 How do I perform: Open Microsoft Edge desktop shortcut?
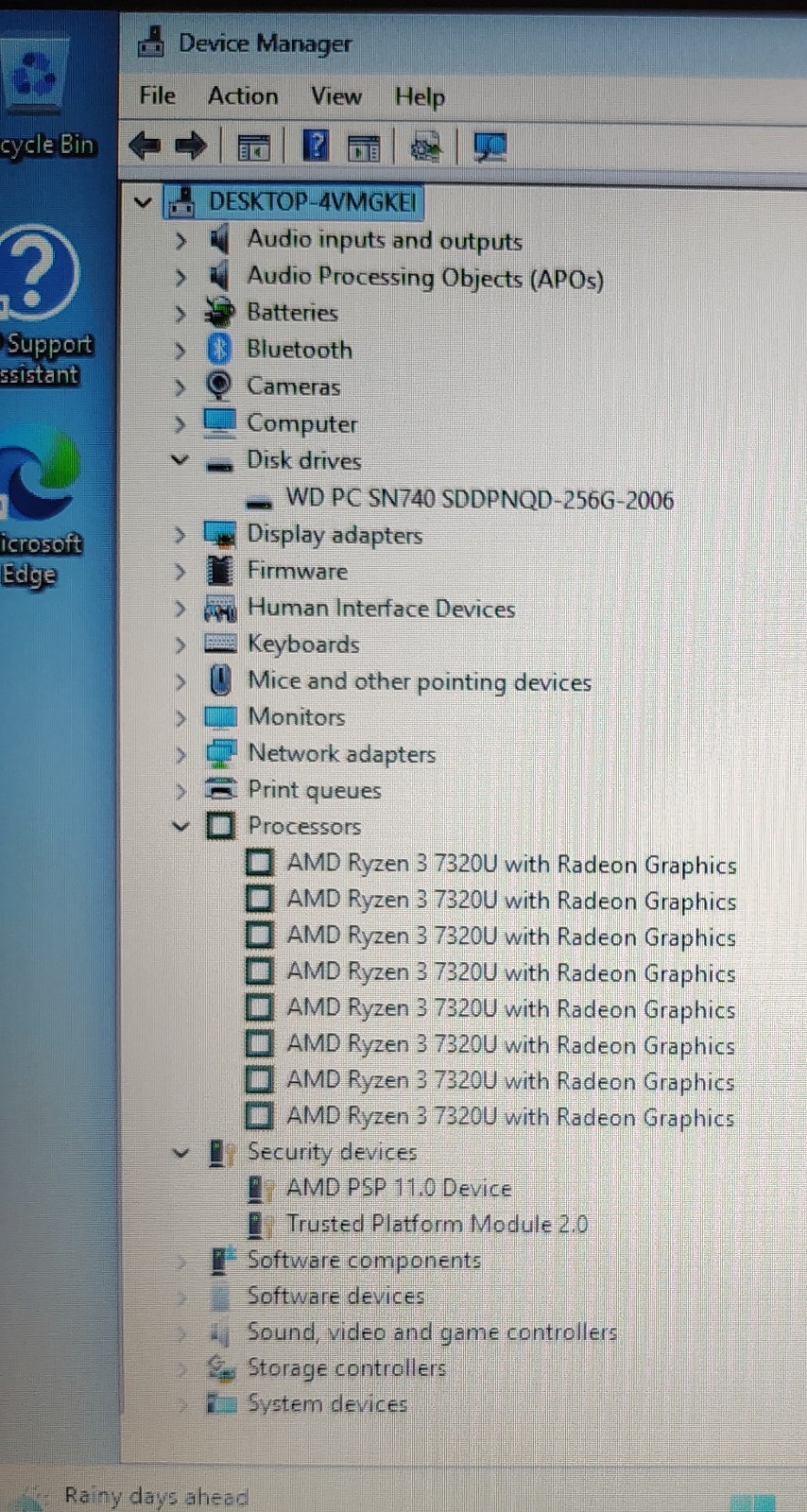38,508
